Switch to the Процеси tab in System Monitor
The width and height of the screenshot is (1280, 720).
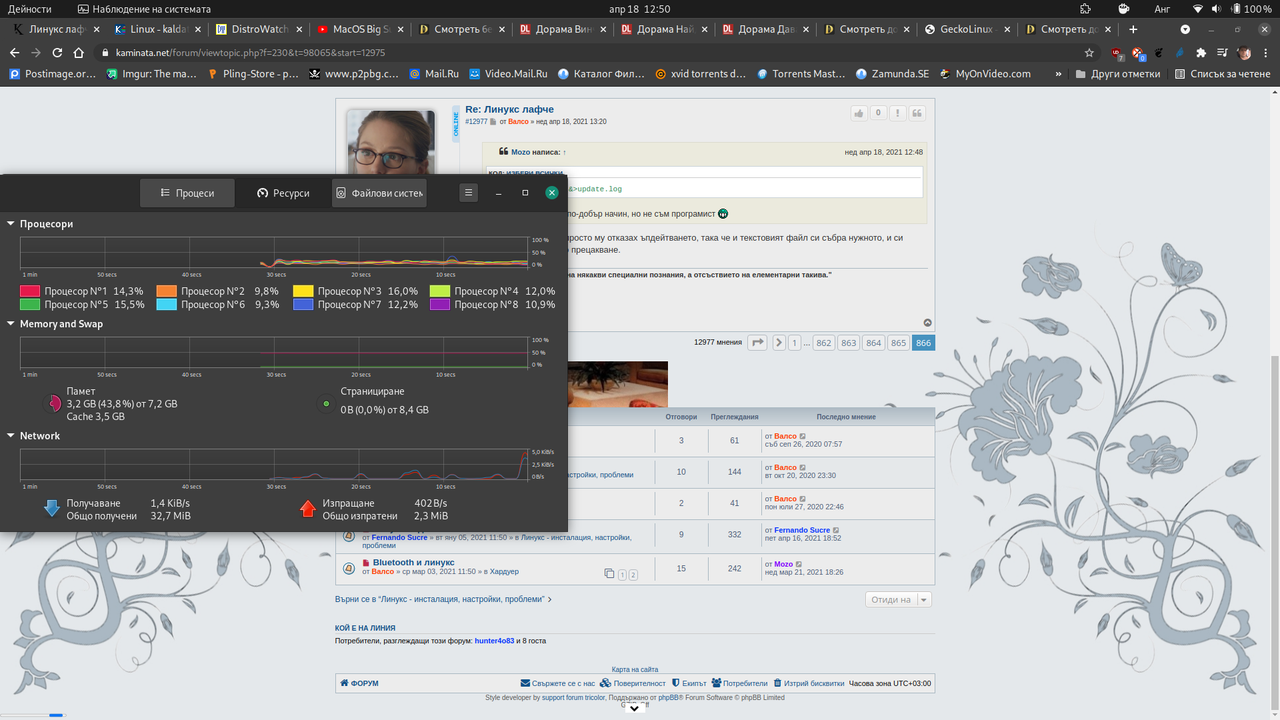[187, 193]
